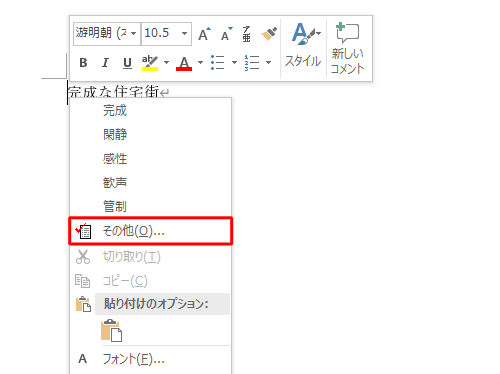Choose suggestion 感性
This screenshot has width=500, height=374.
click(150, 159)
